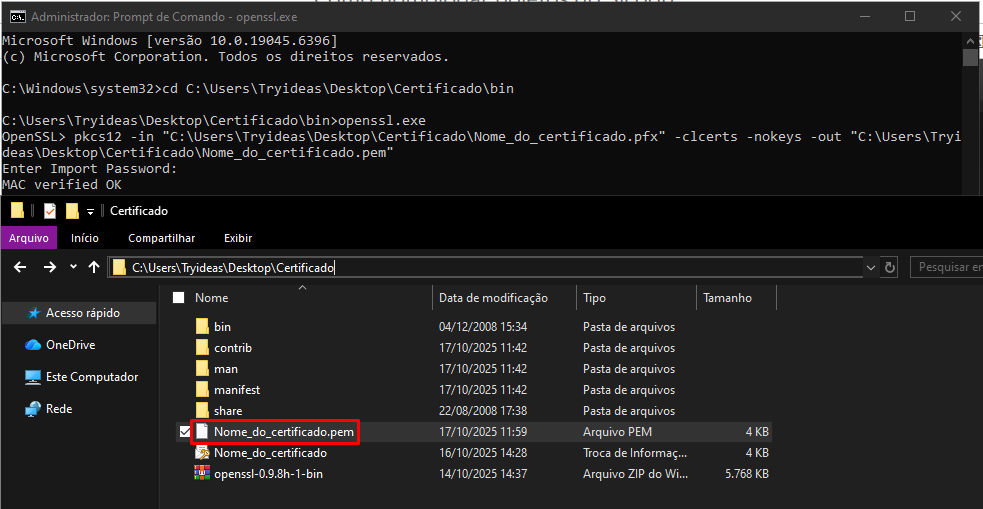Sort files by Data de modificação column
Viewport: 983px width, 509px height.
click(493, 298)
